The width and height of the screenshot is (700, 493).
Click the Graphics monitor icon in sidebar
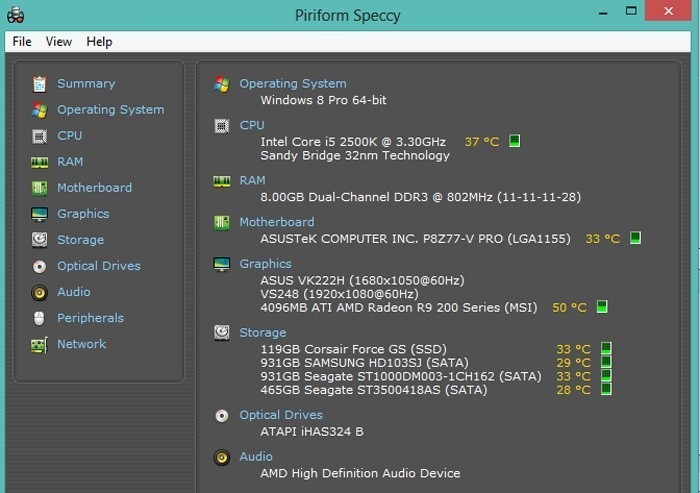click(39, 214)
